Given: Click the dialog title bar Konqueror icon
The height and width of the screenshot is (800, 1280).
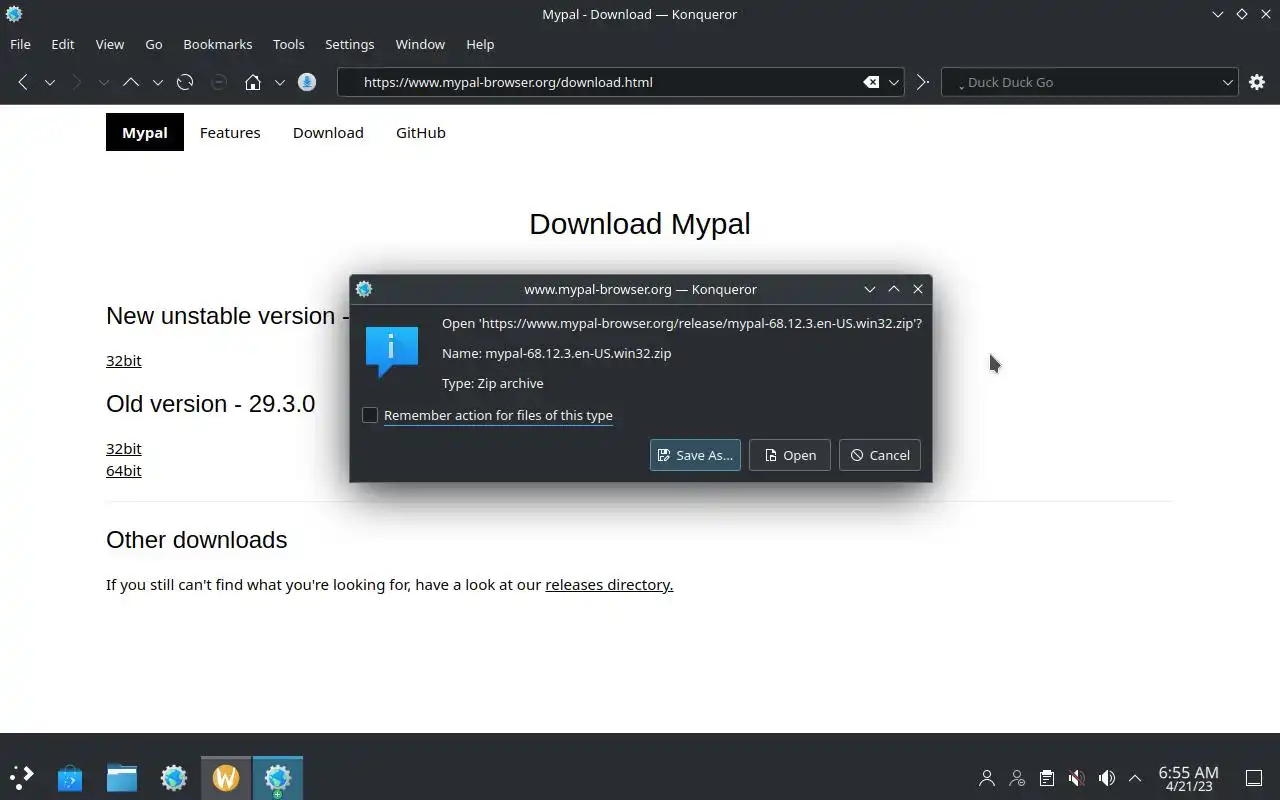Looking at the screenshot, I should pyautogui.click(x=364, y=289).
